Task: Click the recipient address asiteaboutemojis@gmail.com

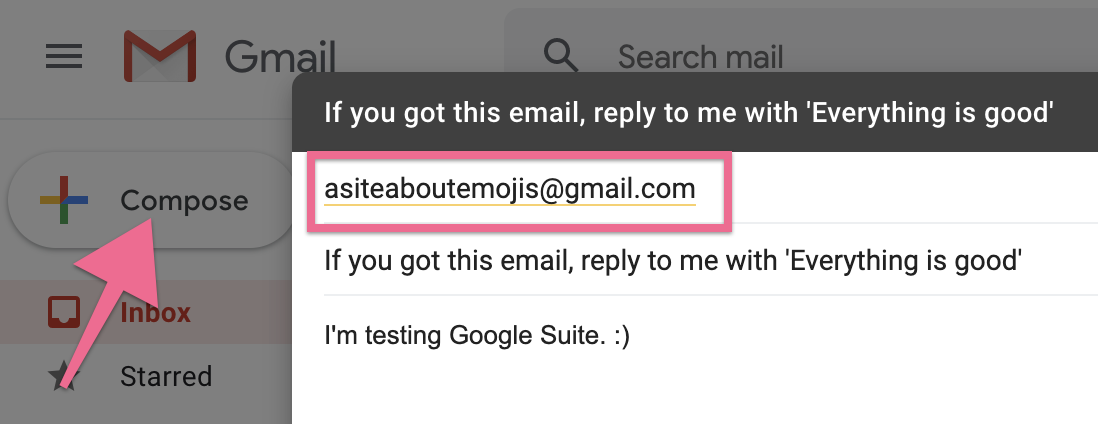Action: coord(509,189)
